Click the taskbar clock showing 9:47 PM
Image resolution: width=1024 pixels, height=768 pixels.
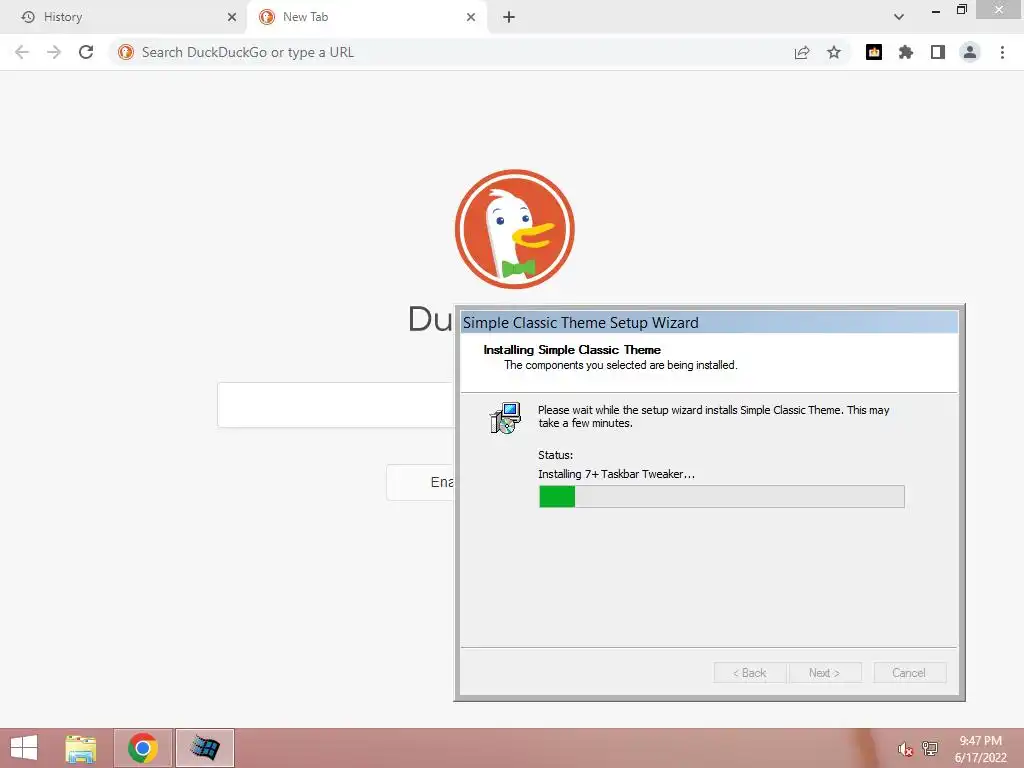(x=980, y=749)
